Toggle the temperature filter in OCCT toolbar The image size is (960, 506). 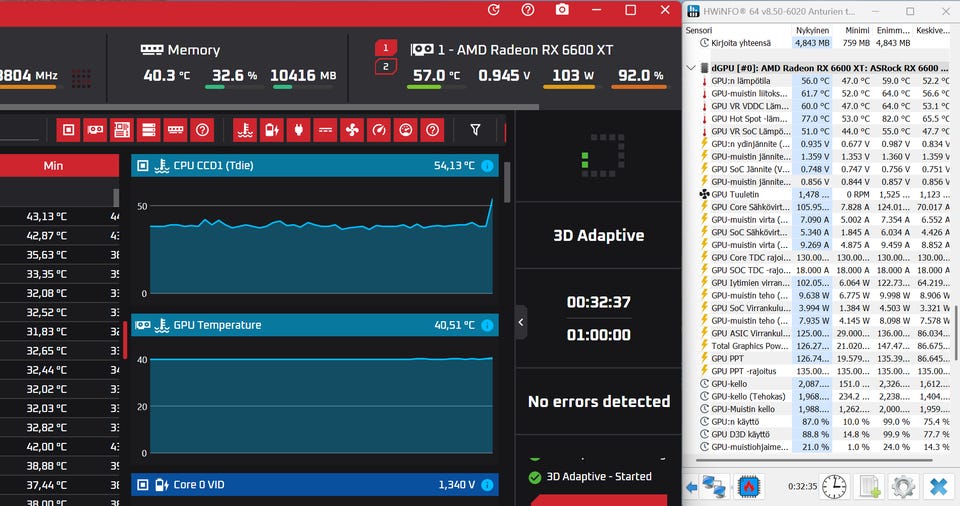pyautogui.click(x=245, y=130)
